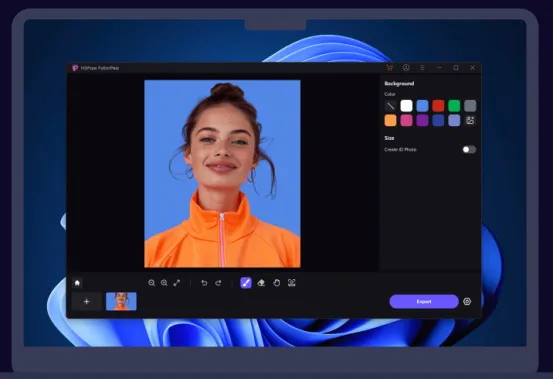
Task: Pick the red background color
Action: click(x=438, y=106)
